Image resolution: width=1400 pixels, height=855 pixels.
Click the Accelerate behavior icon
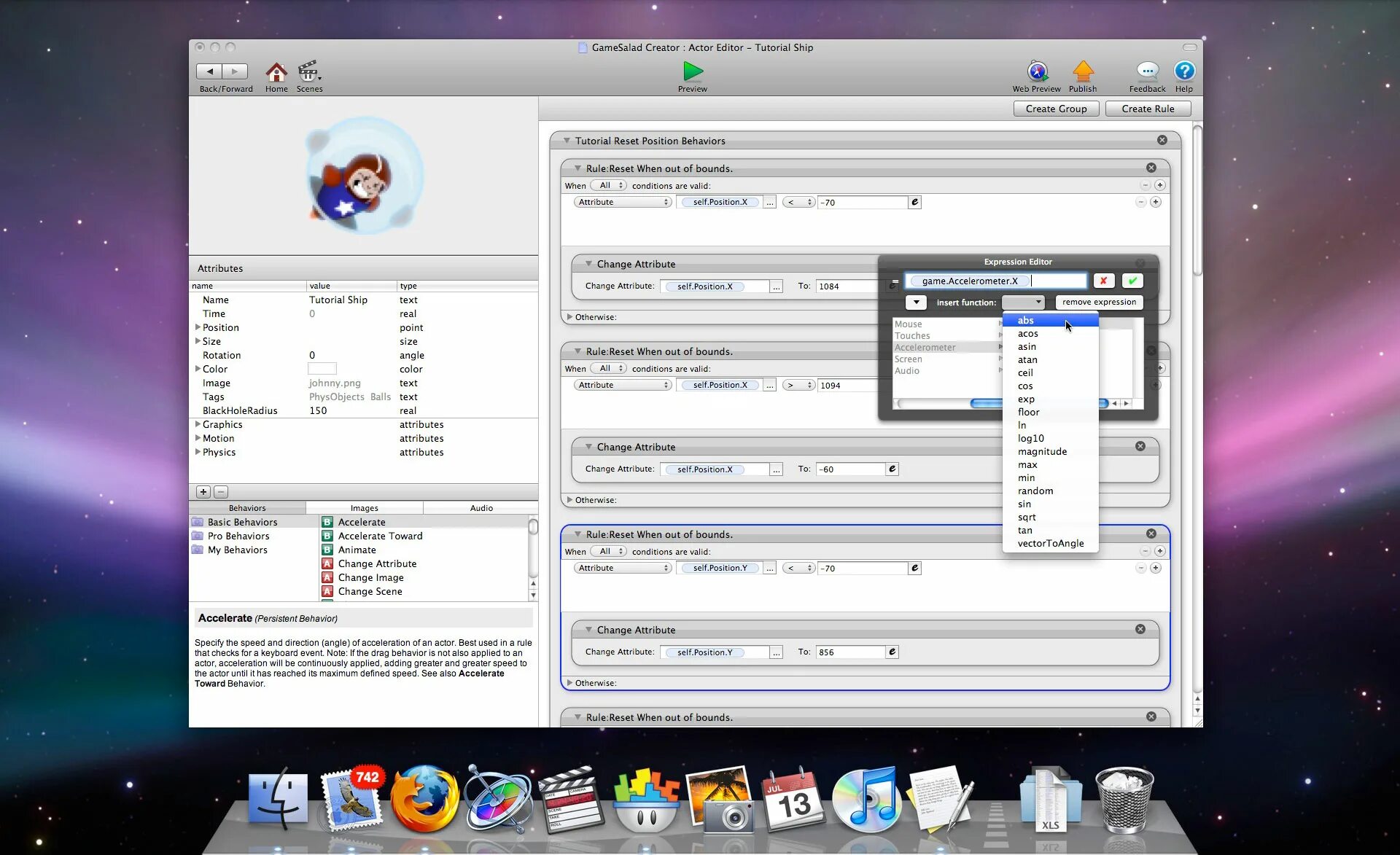click(326, 521)
